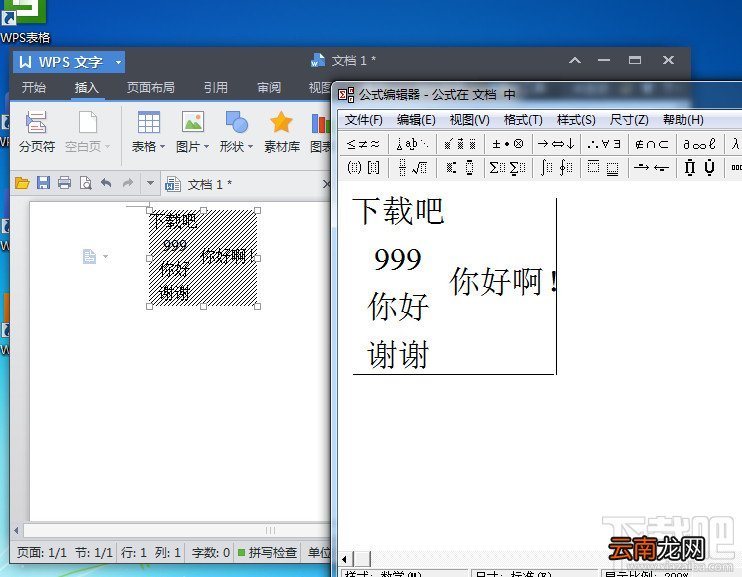
Task: Open the 帮助(H) menu in formula editor
Action: (683, 120)
